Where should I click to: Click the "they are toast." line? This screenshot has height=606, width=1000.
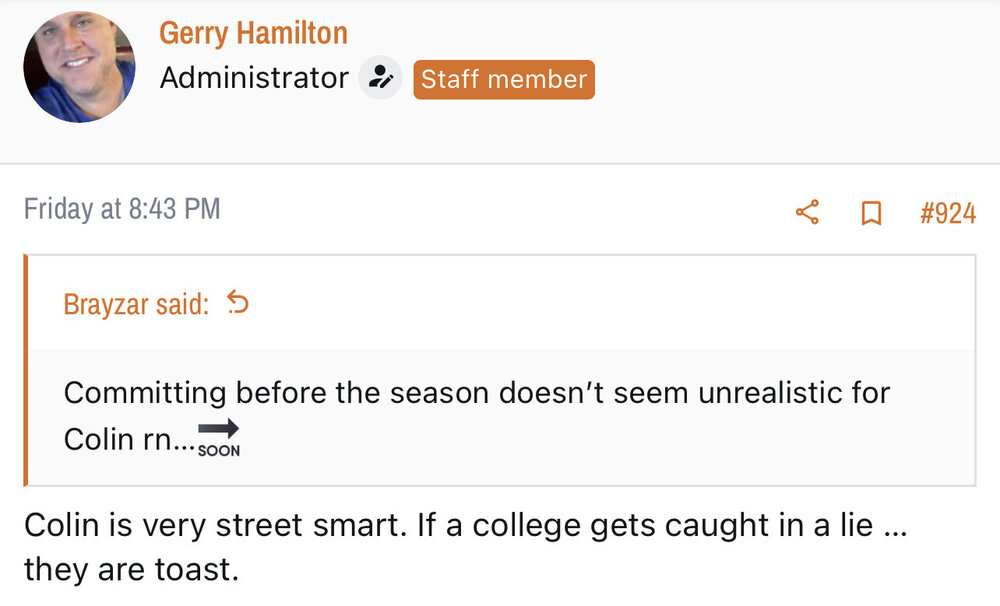(131, 570)
